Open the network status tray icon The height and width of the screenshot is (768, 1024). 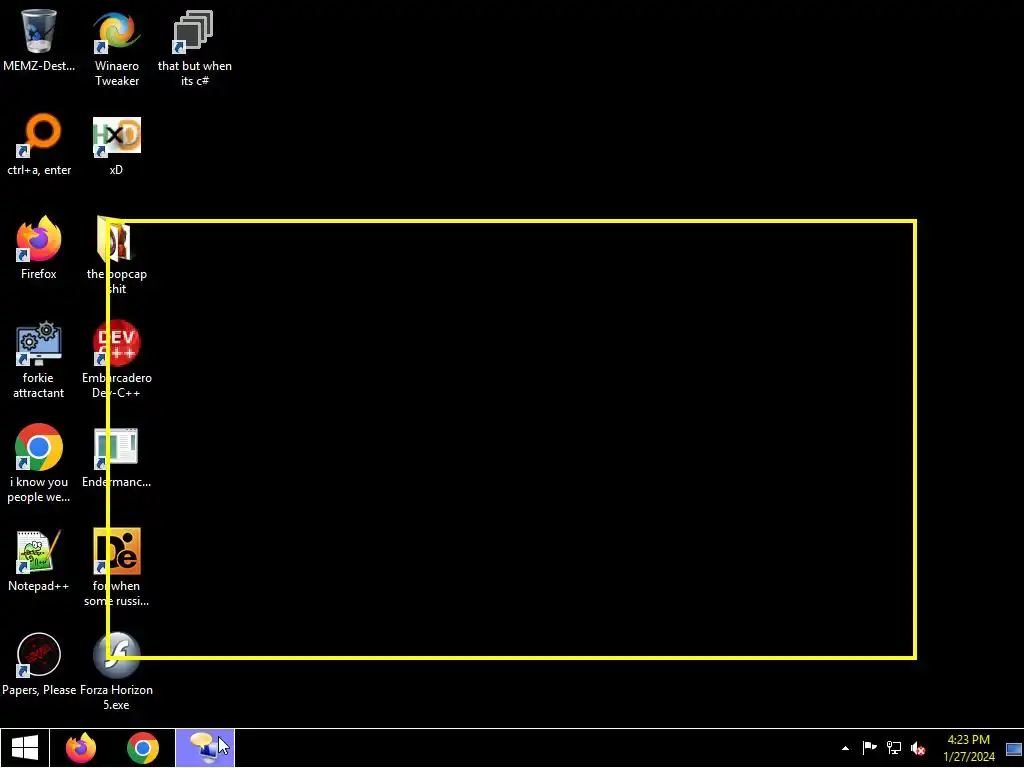point(893,748)
